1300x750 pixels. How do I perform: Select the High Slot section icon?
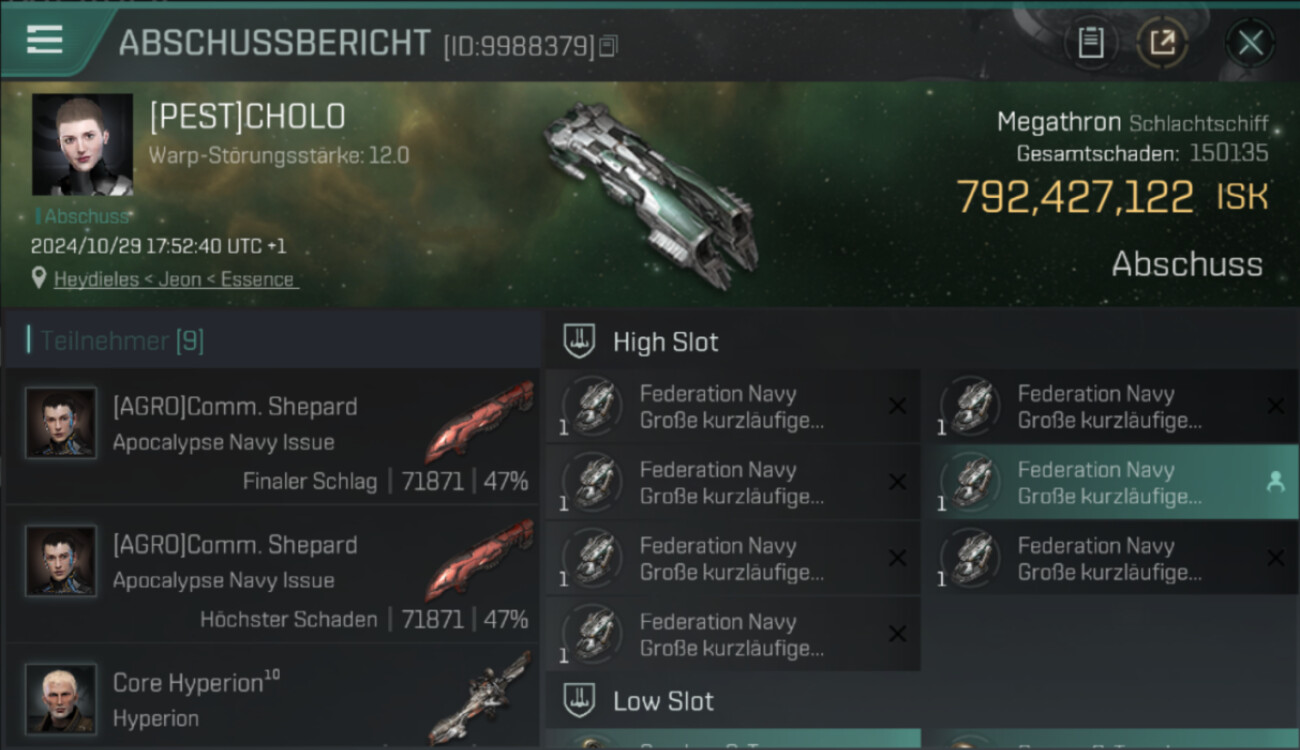click(580, 341)
